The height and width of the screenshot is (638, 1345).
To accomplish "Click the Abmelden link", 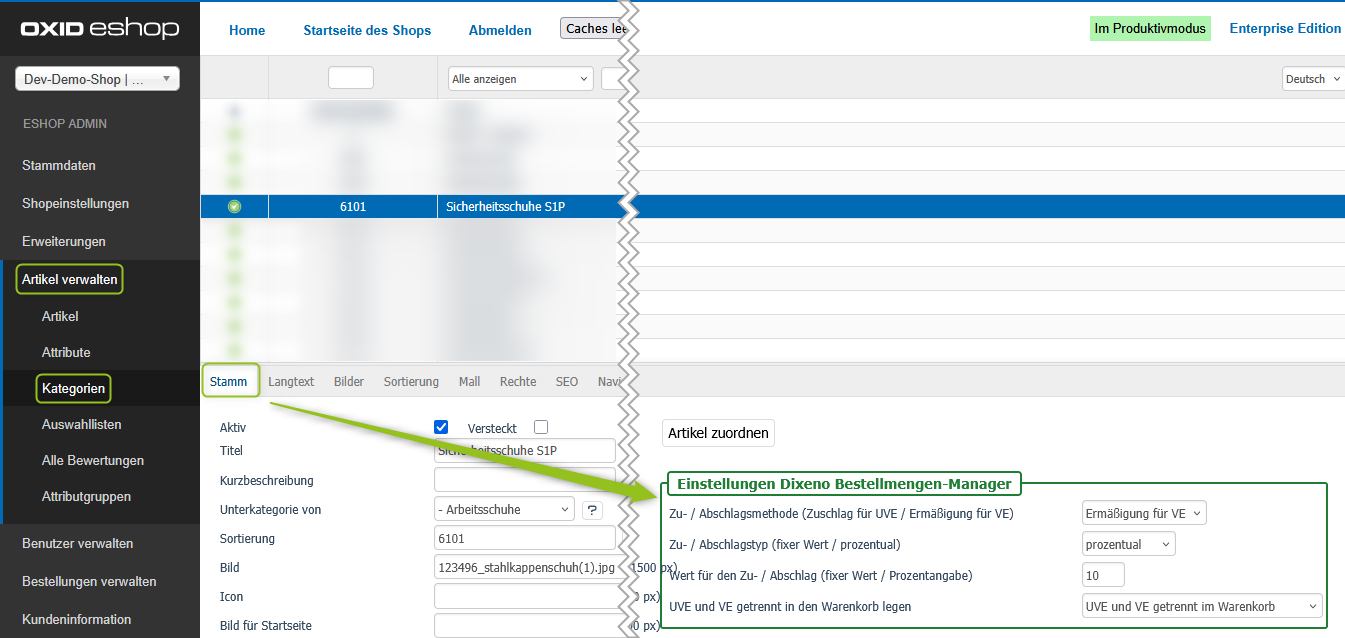I will pos(500,30).
